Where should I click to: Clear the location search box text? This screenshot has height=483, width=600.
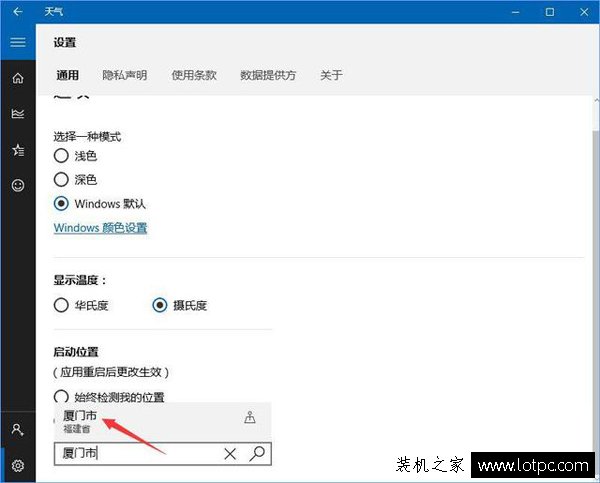click(x=230, y=454)
